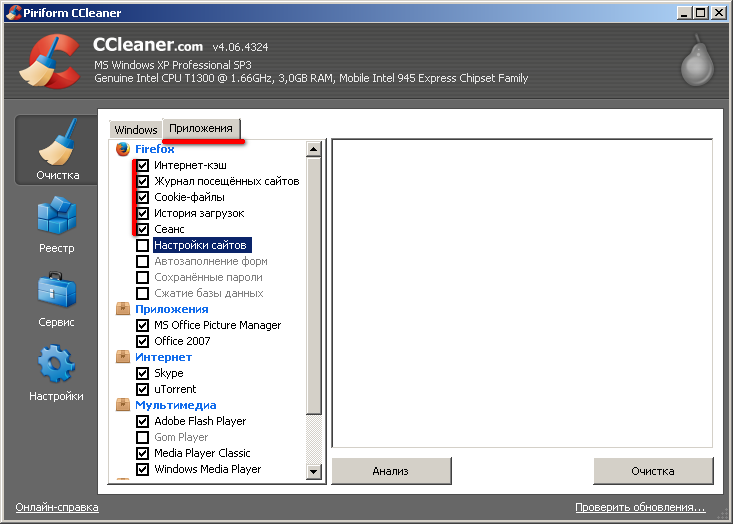Viewport: 733px width, 524px height.
Task: Click the Firefox browser icon in list
Action: pos(122,149)
